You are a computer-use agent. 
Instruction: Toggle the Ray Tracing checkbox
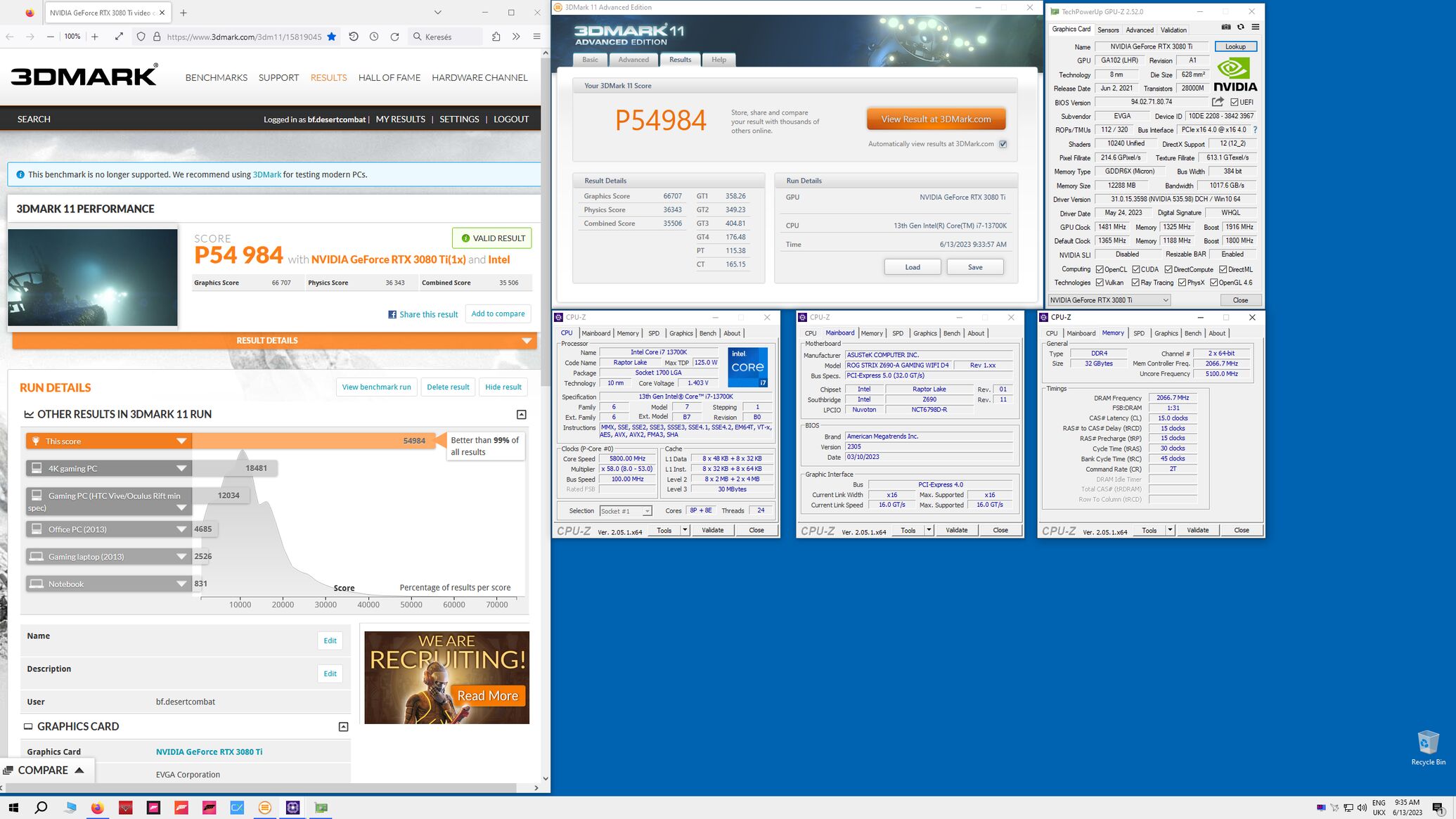click(1135, 283)
